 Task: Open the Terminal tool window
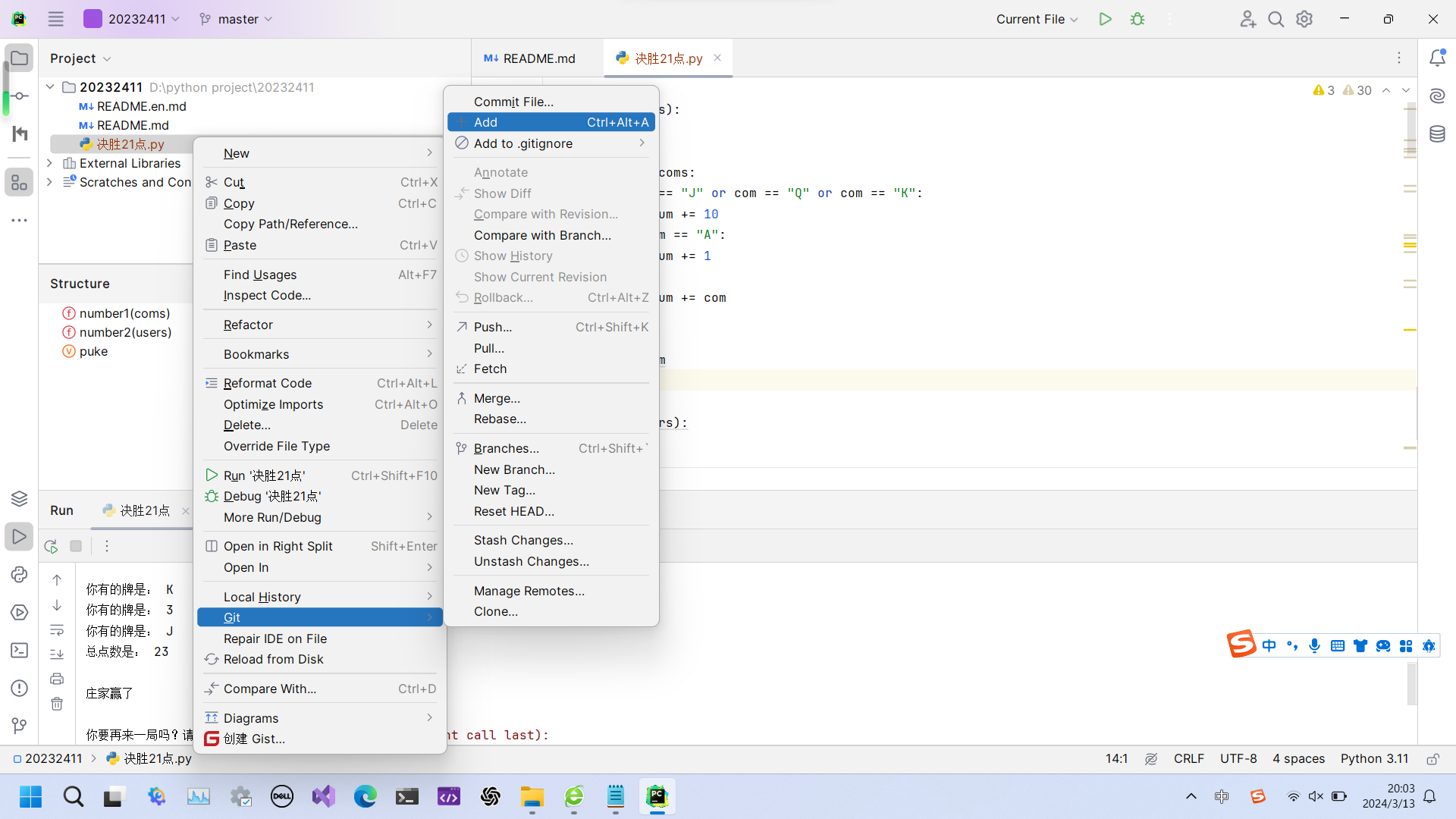(20, 650)
